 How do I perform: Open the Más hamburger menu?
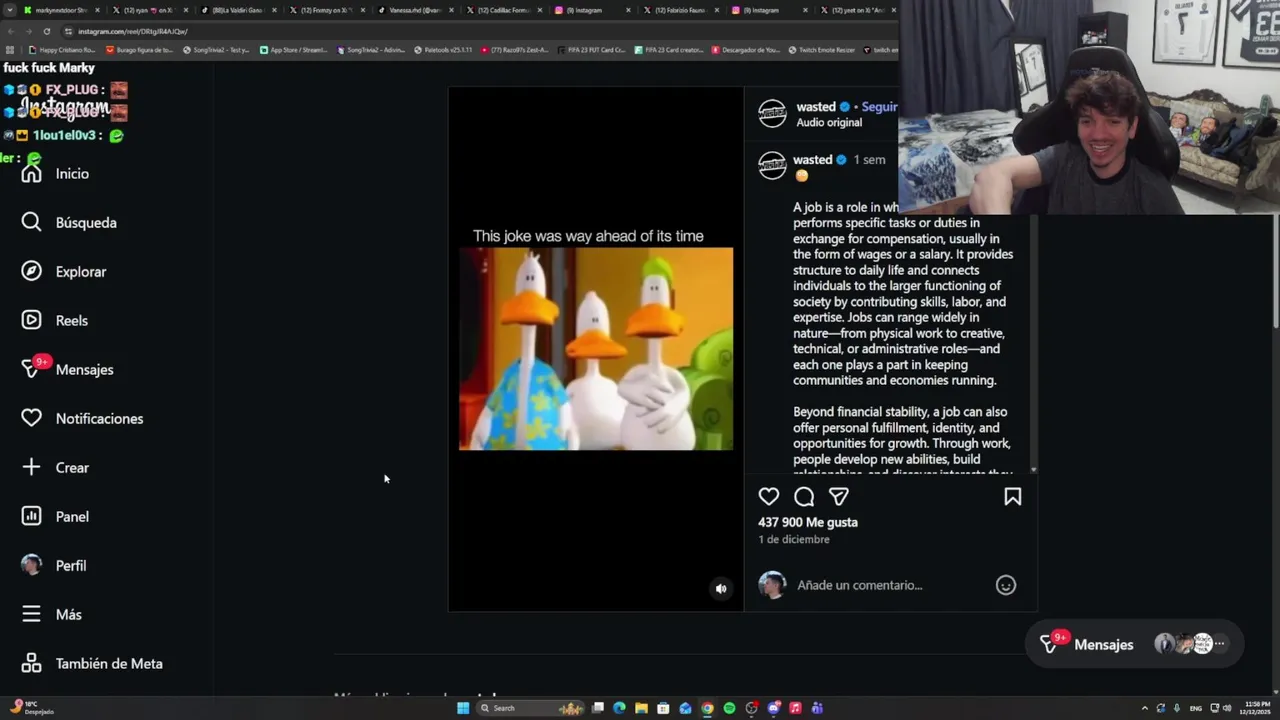[x=32, y=614]
